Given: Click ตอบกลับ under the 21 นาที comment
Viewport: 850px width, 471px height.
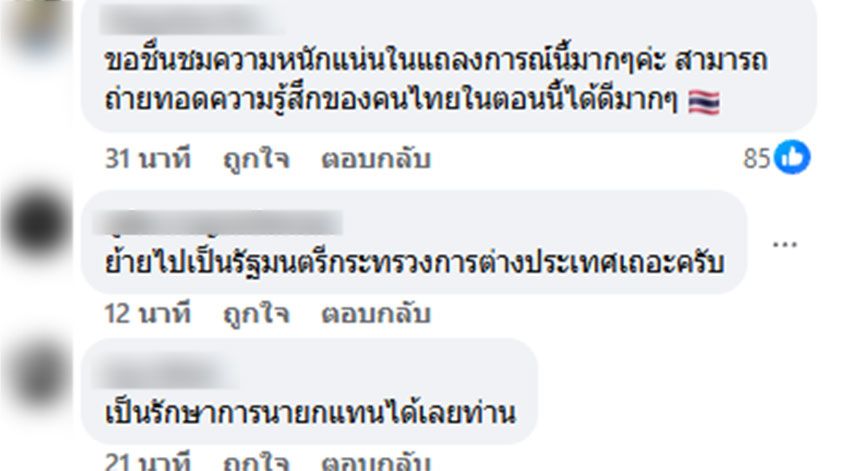Looking at the screenshot, I should (376, 461).
